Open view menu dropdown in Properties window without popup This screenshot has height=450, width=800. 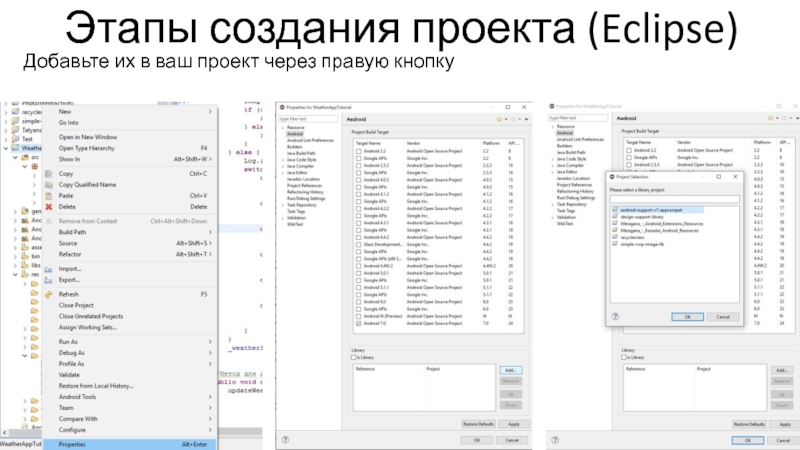click(527, 119)
